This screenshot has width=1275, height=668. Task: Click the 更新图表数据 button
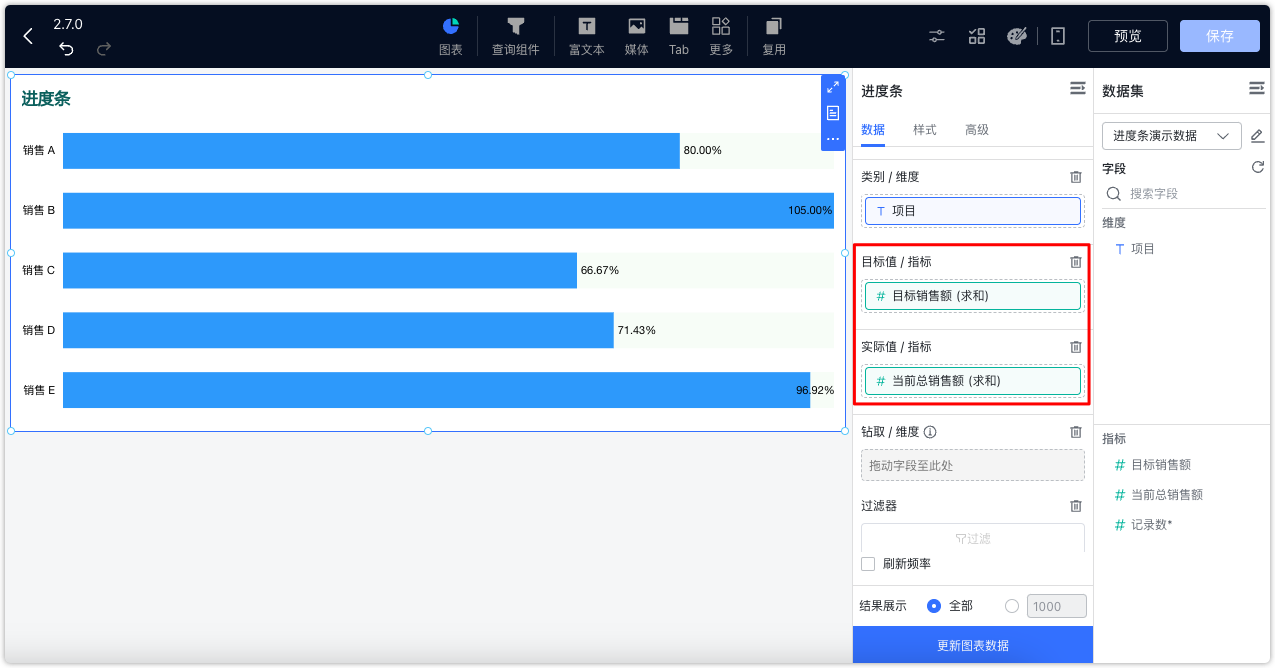point(972,645)
